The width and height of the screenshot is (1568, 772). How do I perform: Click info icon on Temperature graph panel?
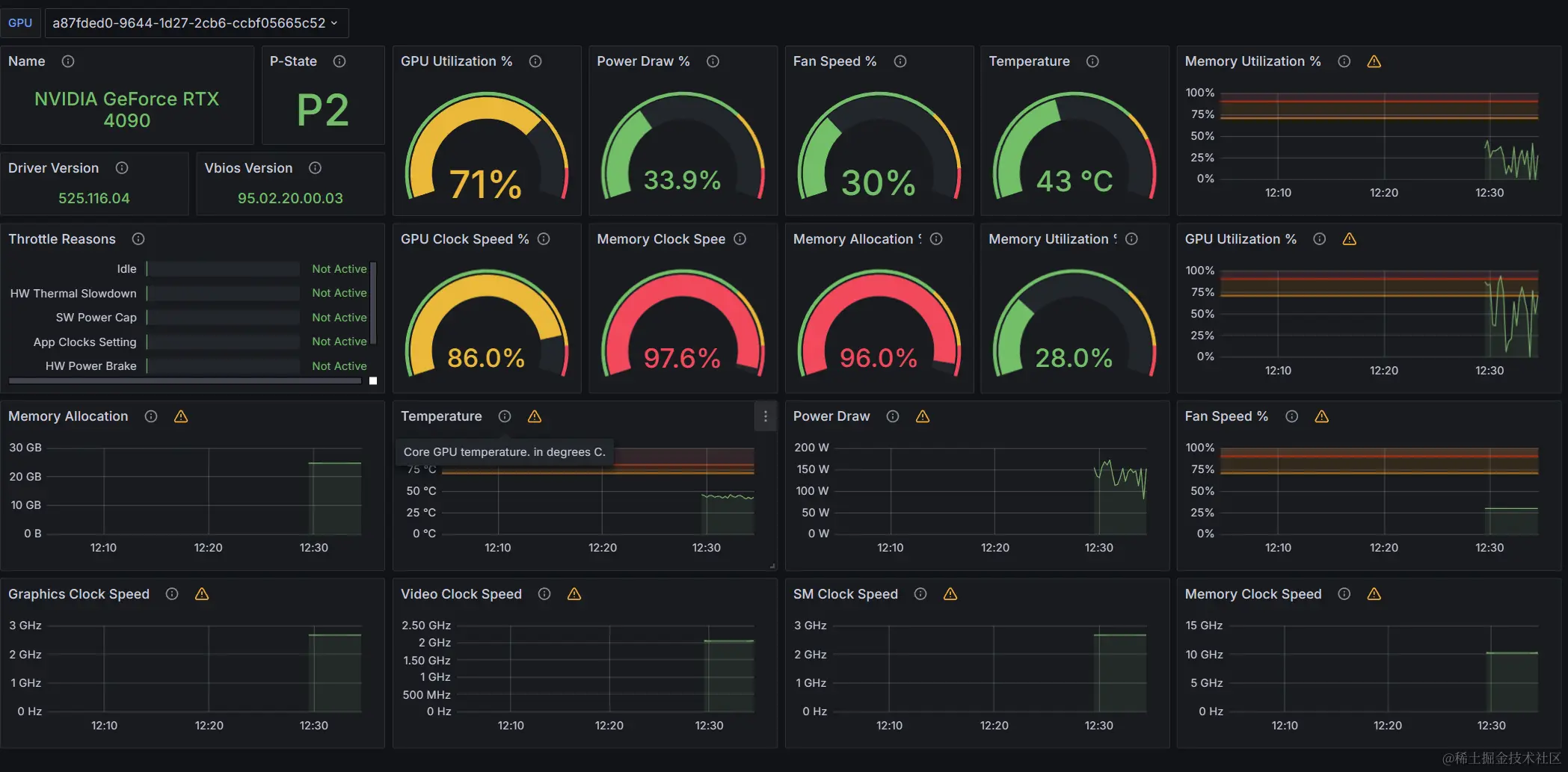point(505,416)
